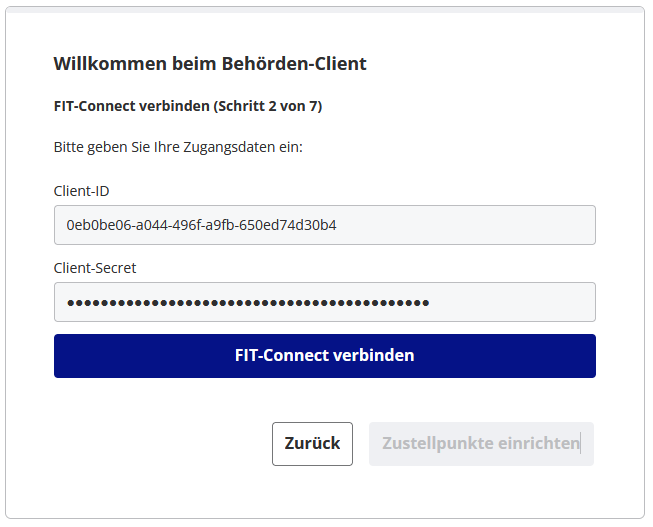
Task: Focus the Client-ID input field
Action: 324,225
